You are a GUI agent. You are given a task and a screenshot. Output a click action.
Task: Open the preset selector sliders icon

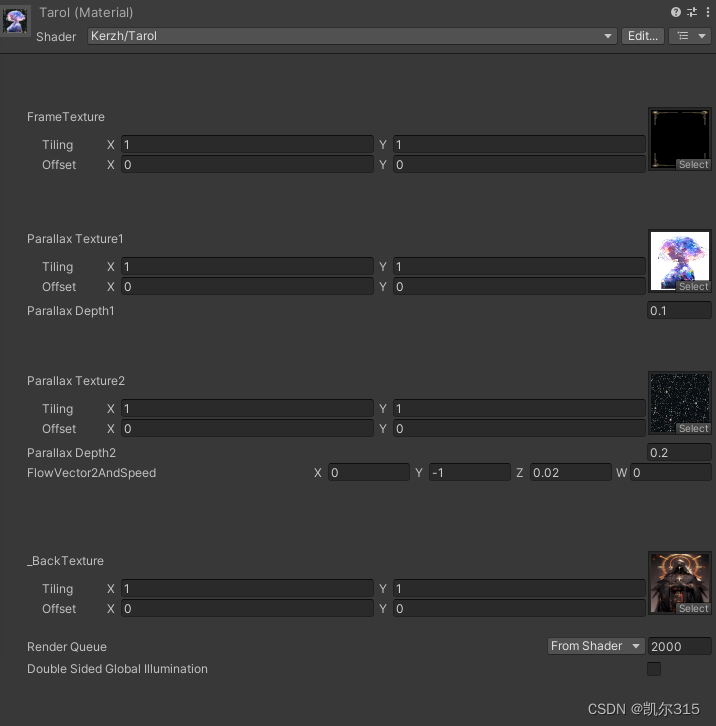coord(692,12)
